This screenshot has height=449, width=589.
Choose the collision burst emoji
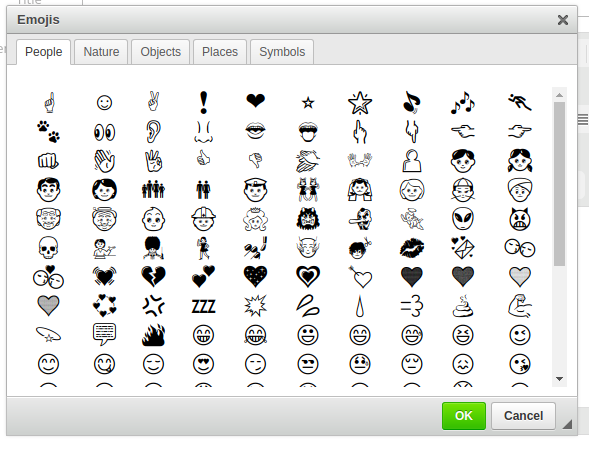click(x=255, y=306)
